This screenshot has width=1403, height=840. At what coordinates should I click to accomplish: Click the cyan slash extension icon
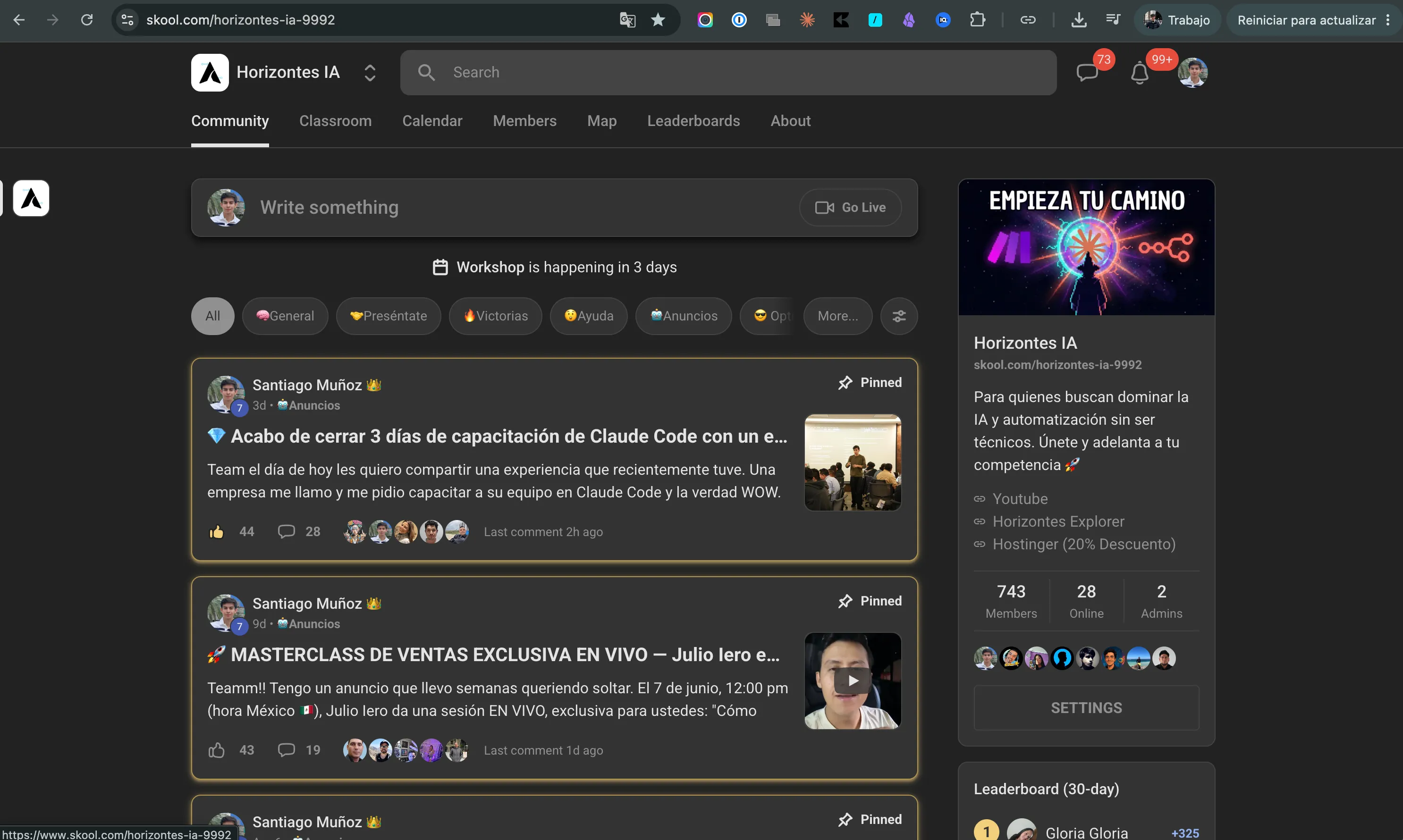tap(875, 20)
